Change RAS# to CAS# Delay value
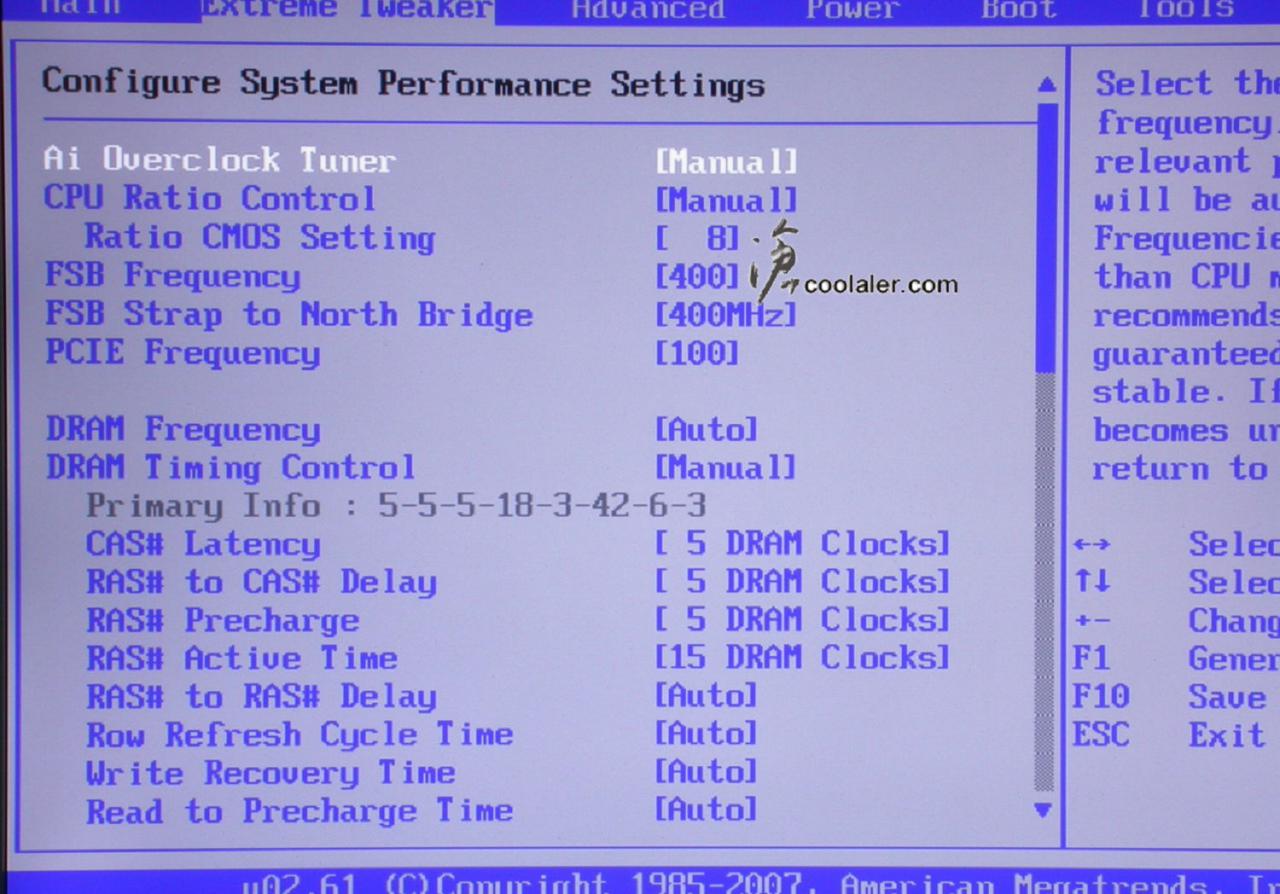 [x=802, y=582]
